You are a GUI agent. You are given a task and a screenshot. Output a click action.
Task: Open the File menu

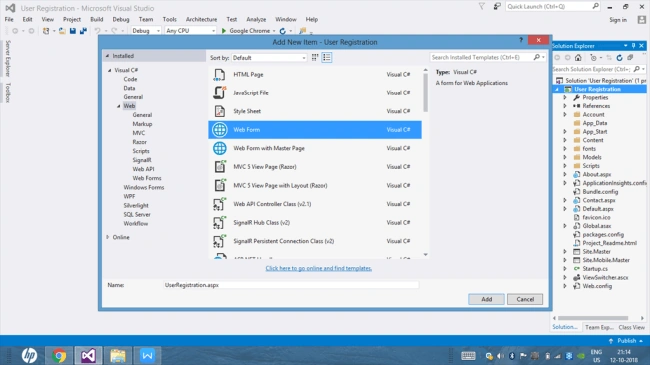(9, 19)
